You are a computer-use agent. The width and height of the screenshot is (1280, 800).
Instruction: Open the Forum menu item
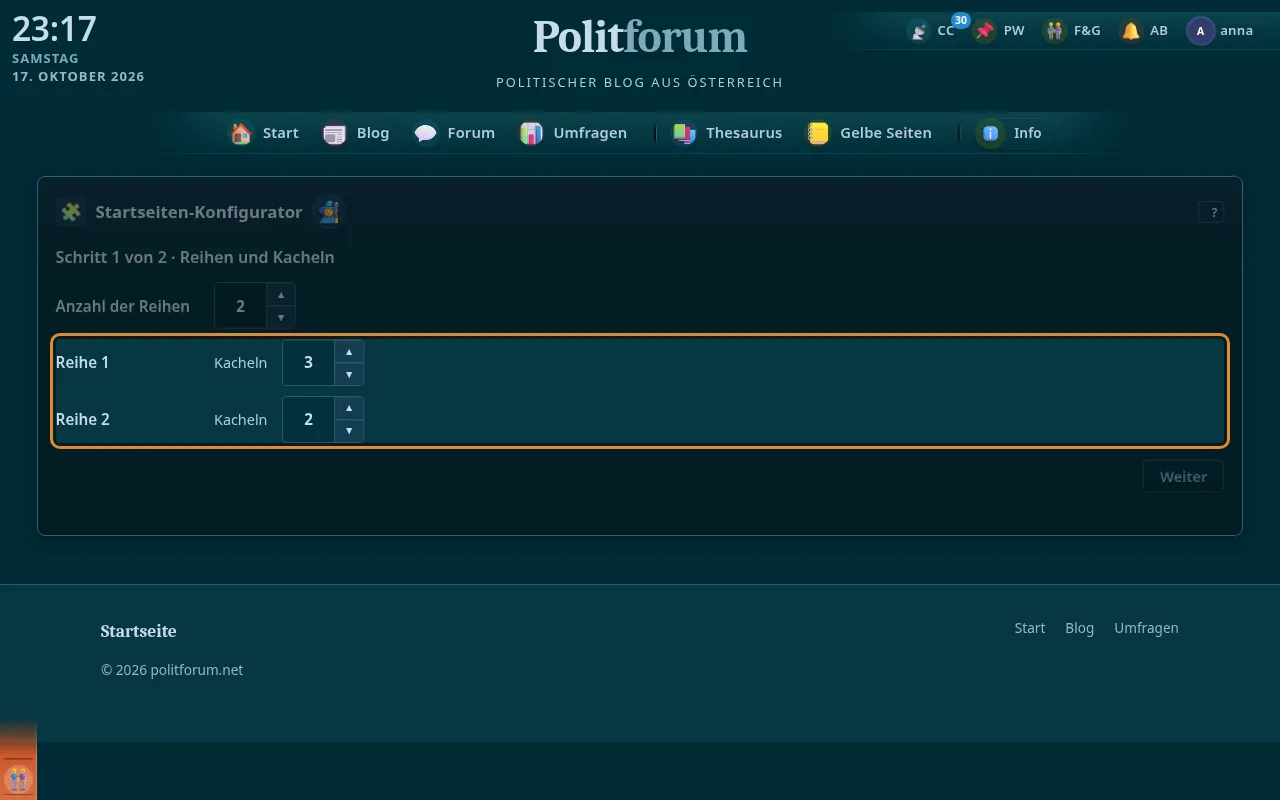point(455,133)
